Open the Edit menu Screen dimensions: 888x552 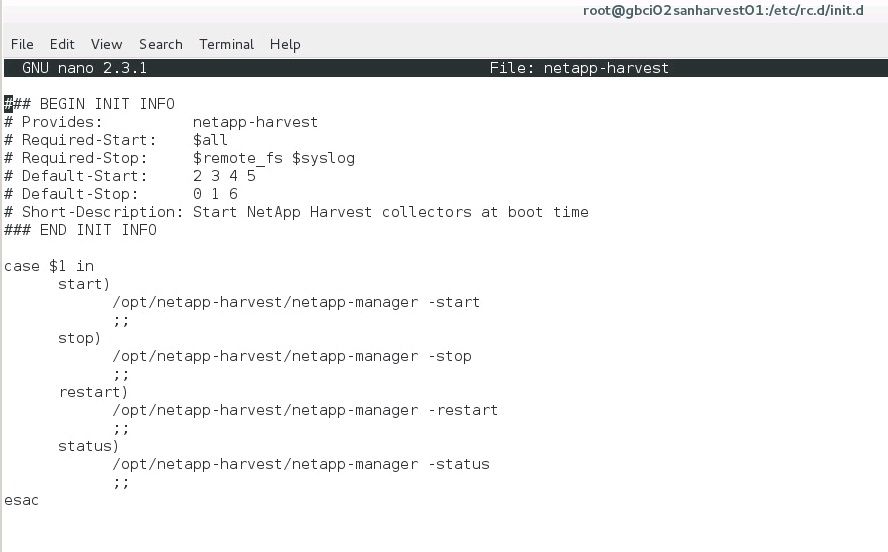click(62, 44)
